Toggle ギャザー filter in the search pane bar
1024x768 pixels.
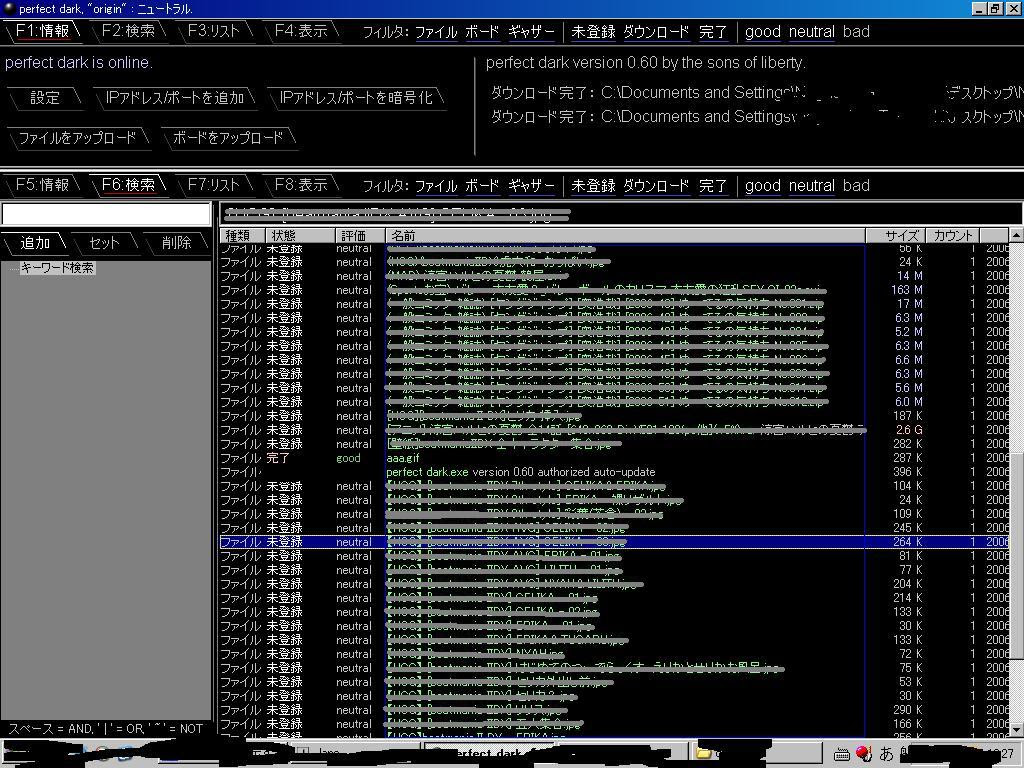[x=531, y=186]
